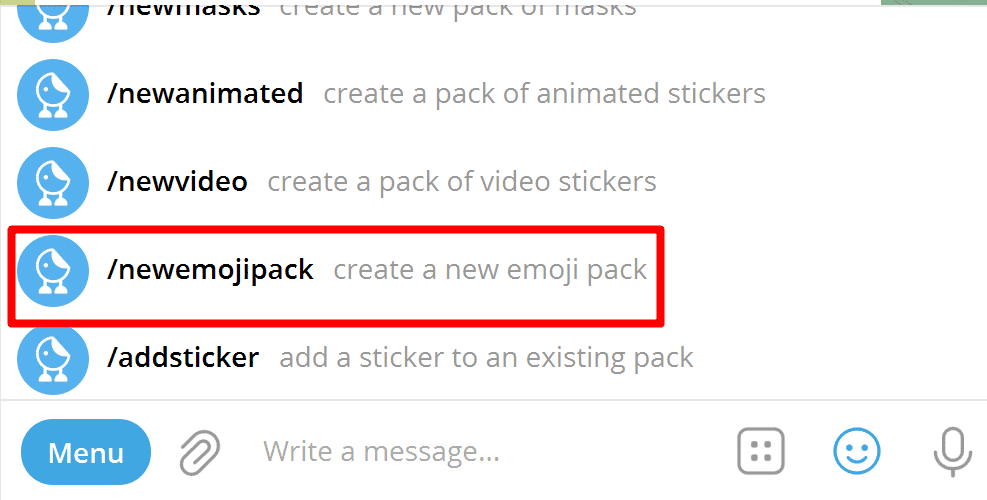987x500 pixels.
Task: Open the bot keyboard four-dot icon
Action: coord(761,451)
